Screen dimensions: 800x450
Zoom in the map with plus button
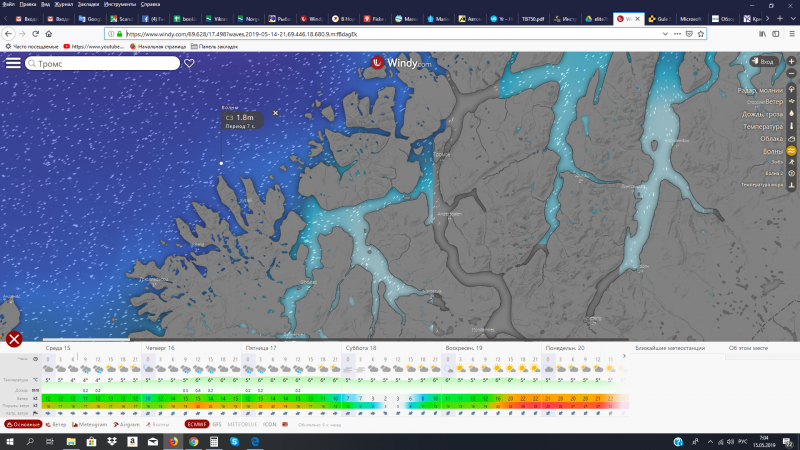tap(791, 62)
